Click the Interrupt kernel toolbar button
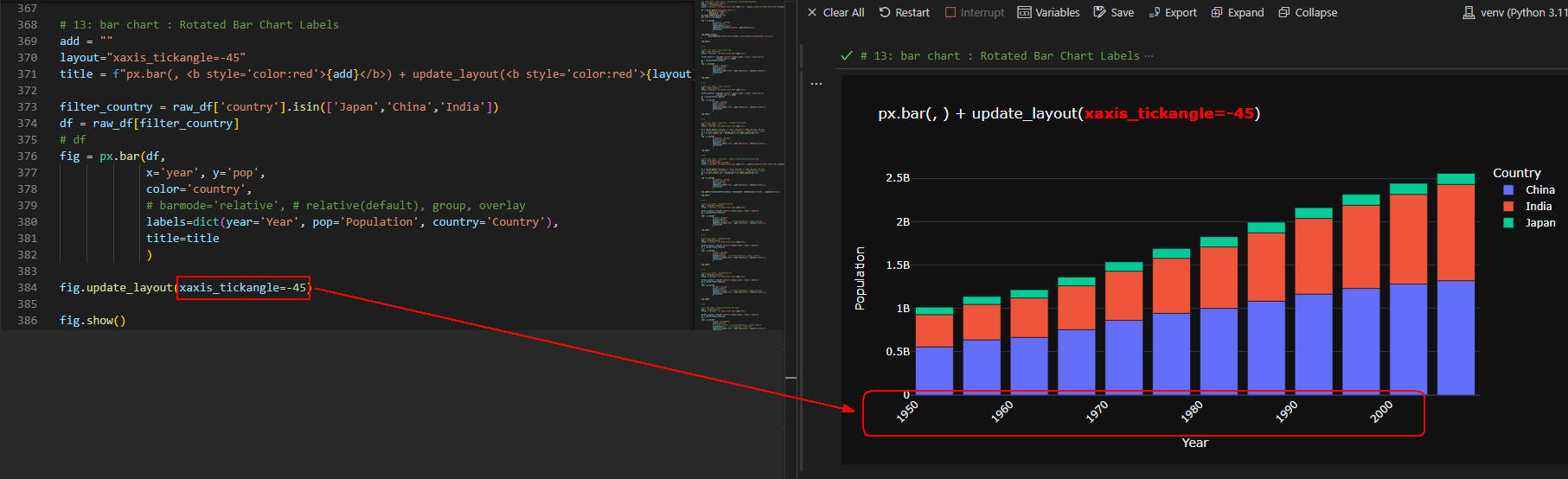The width and height of the screenshot is (1568, 479). click(975, 12)
